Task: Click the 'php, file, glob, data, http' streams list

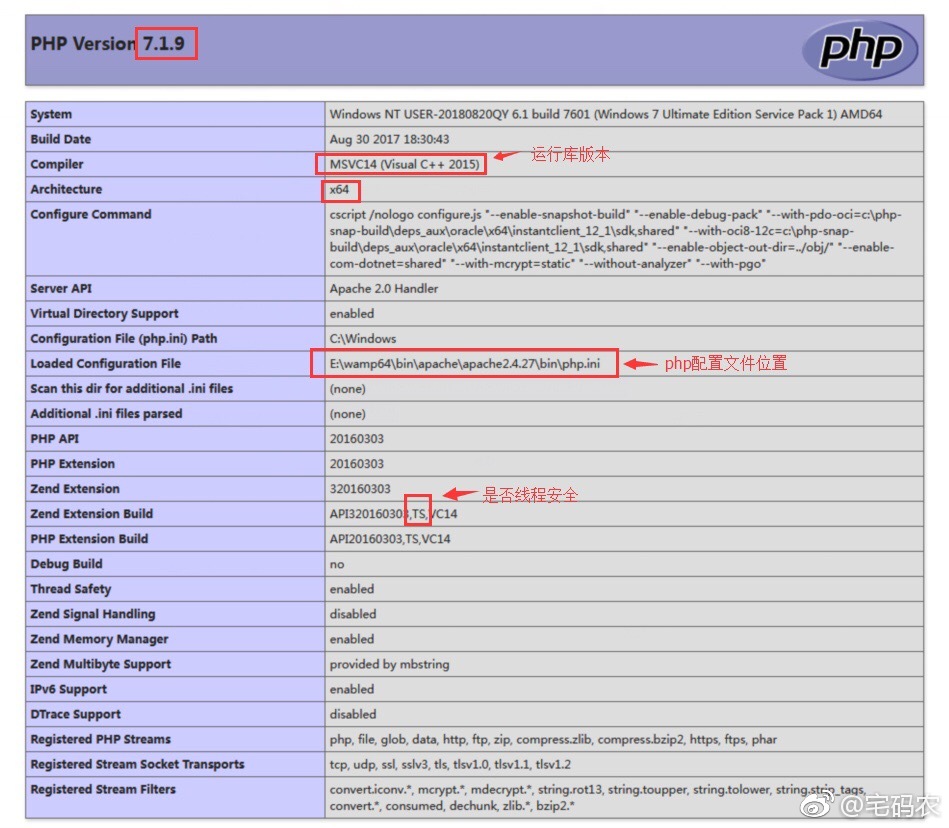Action: pos(553,739)
